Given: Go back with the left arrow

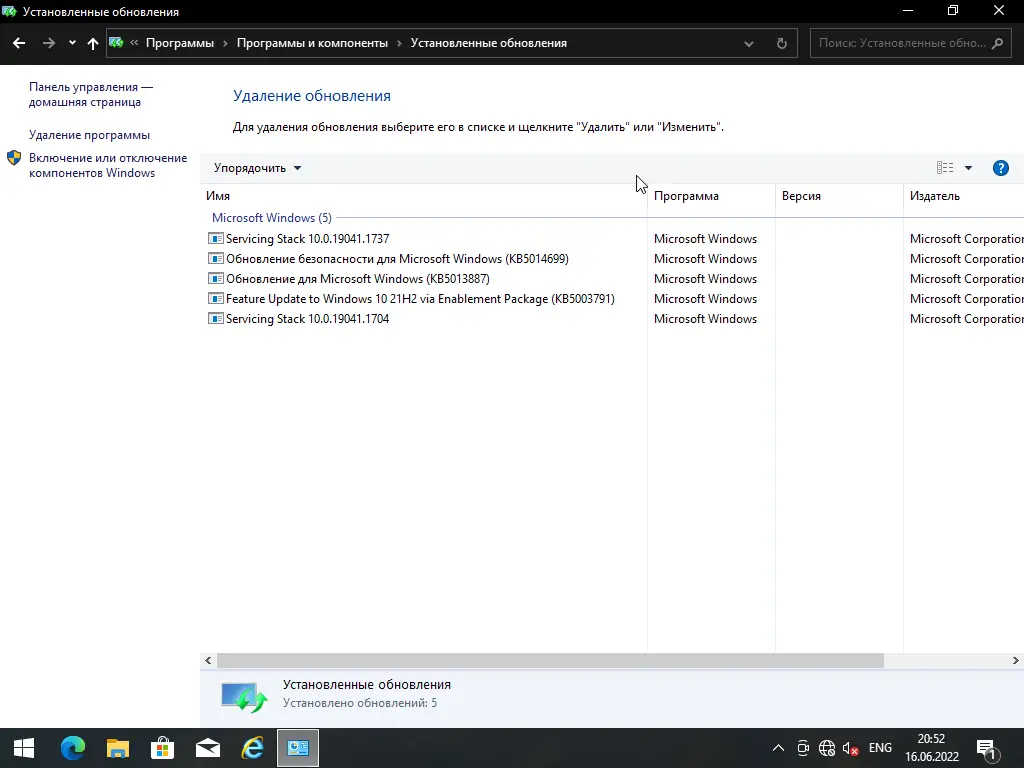Looking at the screenshot, I should [19, 43].
